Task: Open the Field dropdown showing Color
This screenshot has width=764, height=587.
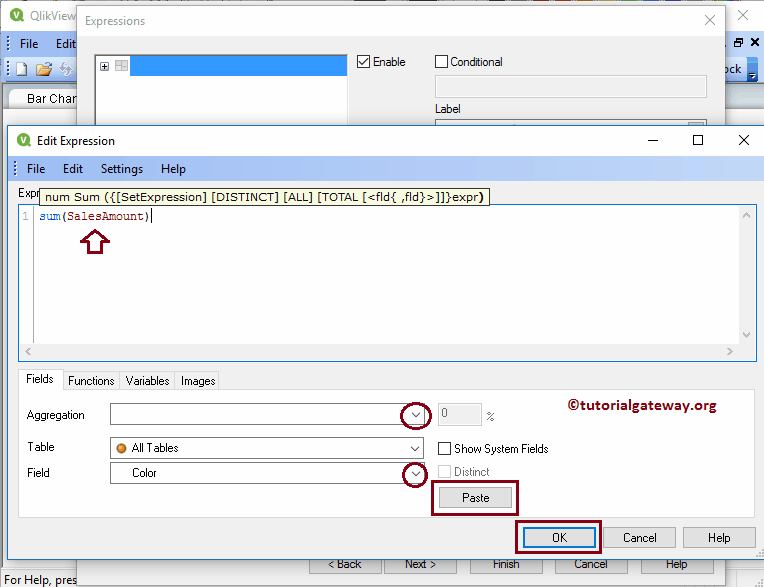Action: coord(415,473)
